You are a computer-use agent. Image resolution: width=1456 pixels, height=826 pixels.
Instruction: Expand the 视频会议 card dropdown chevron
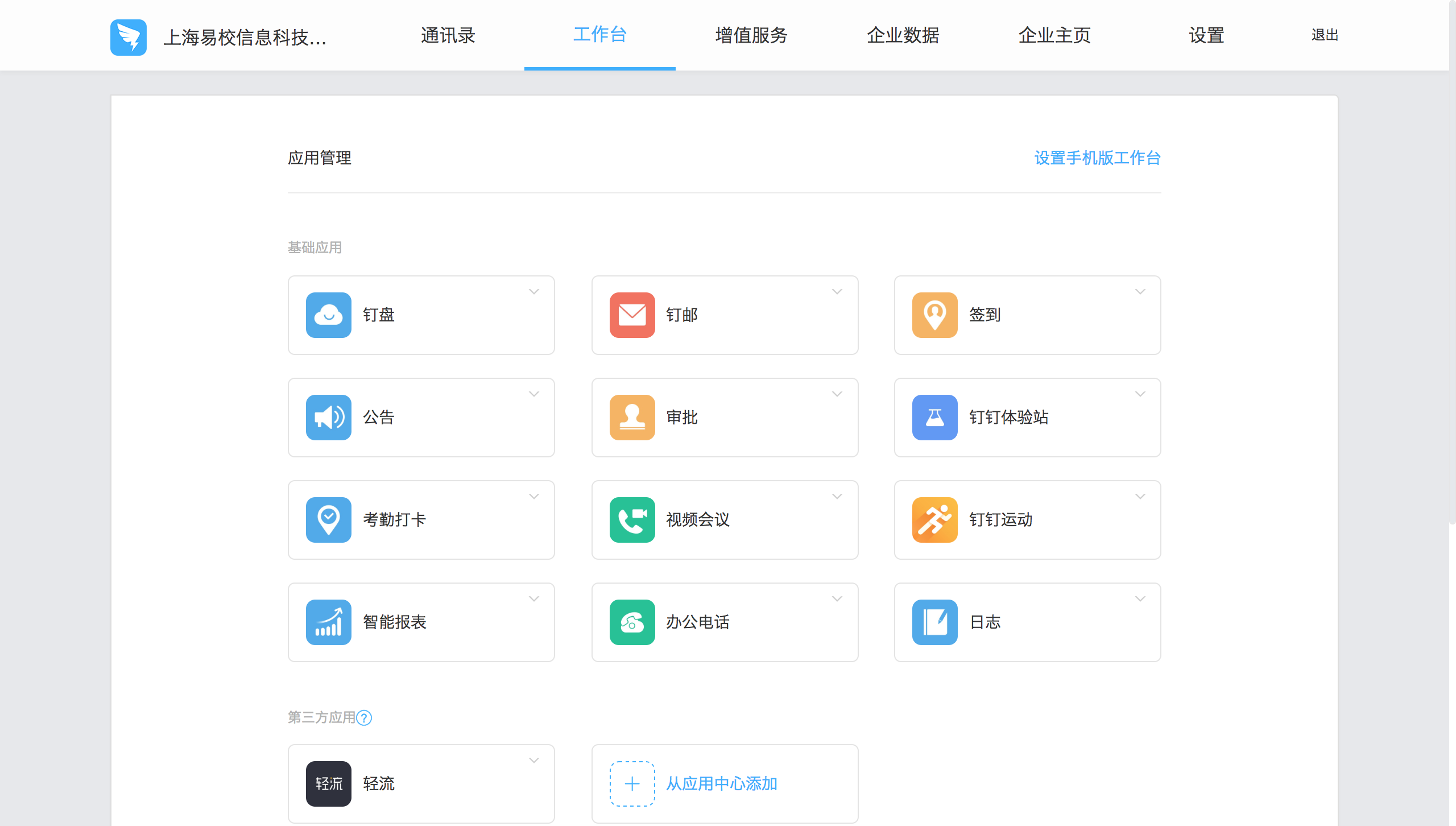click(837, 497)
